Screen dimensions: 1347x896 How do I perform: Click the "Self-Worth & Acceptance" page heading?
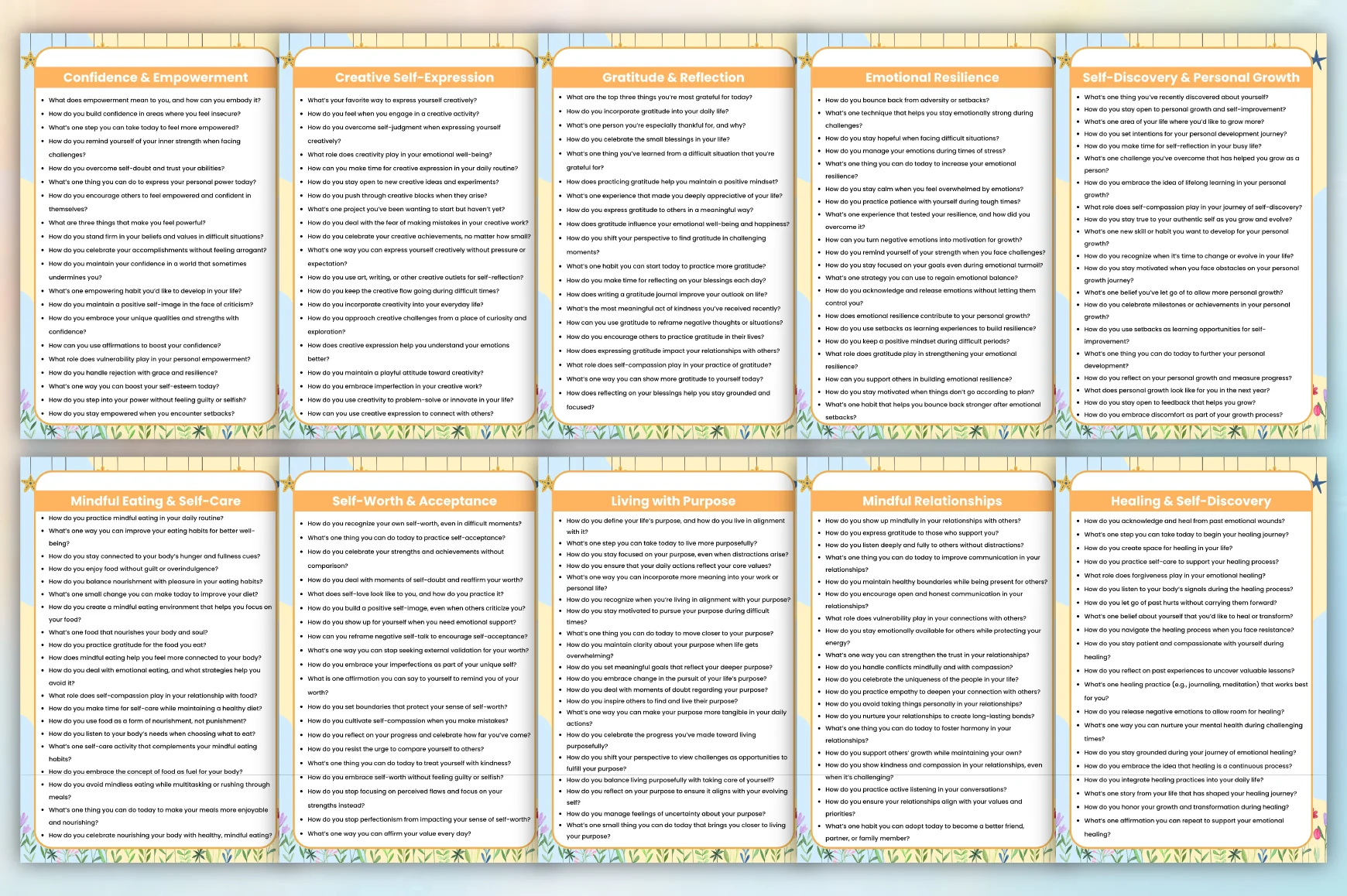click(414, 501)
